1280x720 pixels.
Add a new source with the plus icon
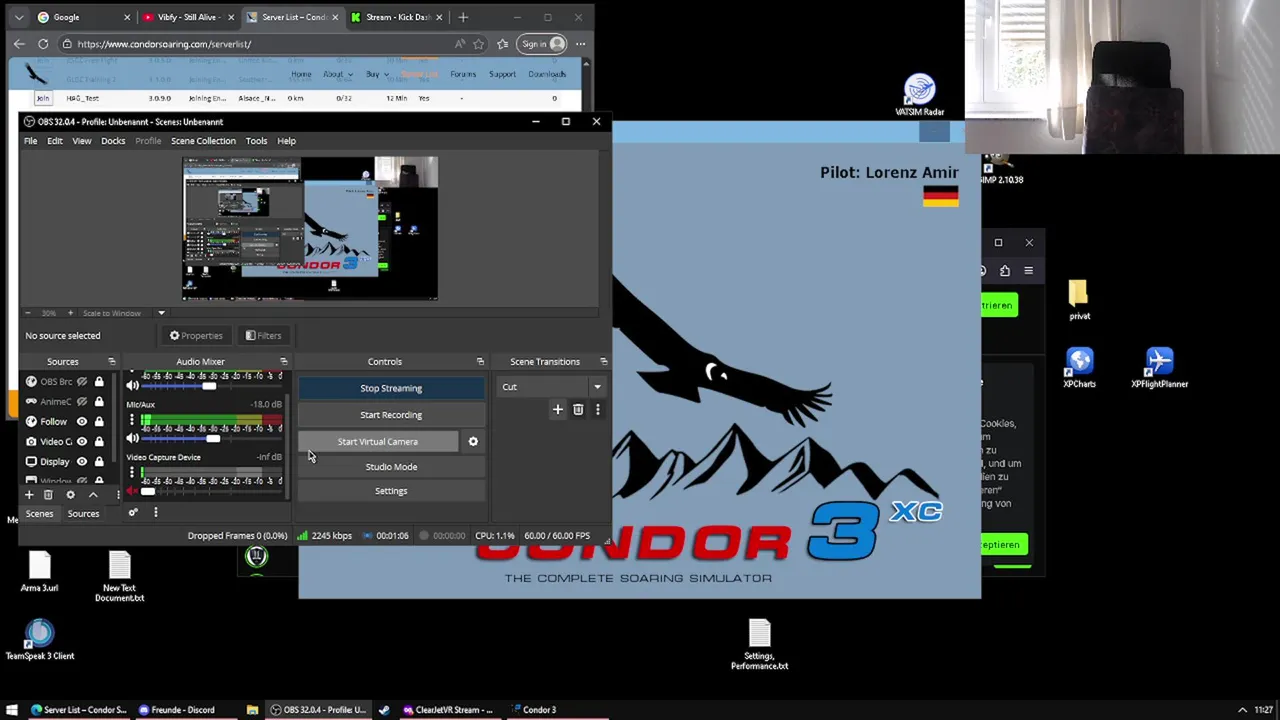tap(29, 495)
